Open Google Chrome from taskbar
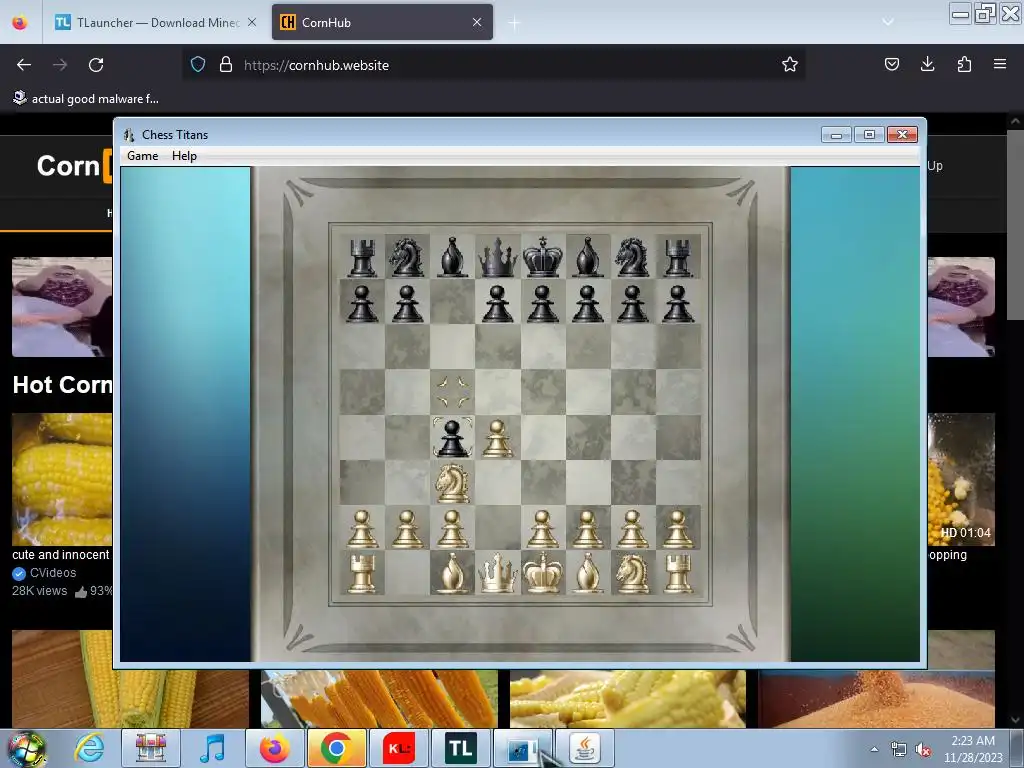Image resolution: width=1024 pixels, height=768 pixels. pyautogui.click(x=336, y=748)
